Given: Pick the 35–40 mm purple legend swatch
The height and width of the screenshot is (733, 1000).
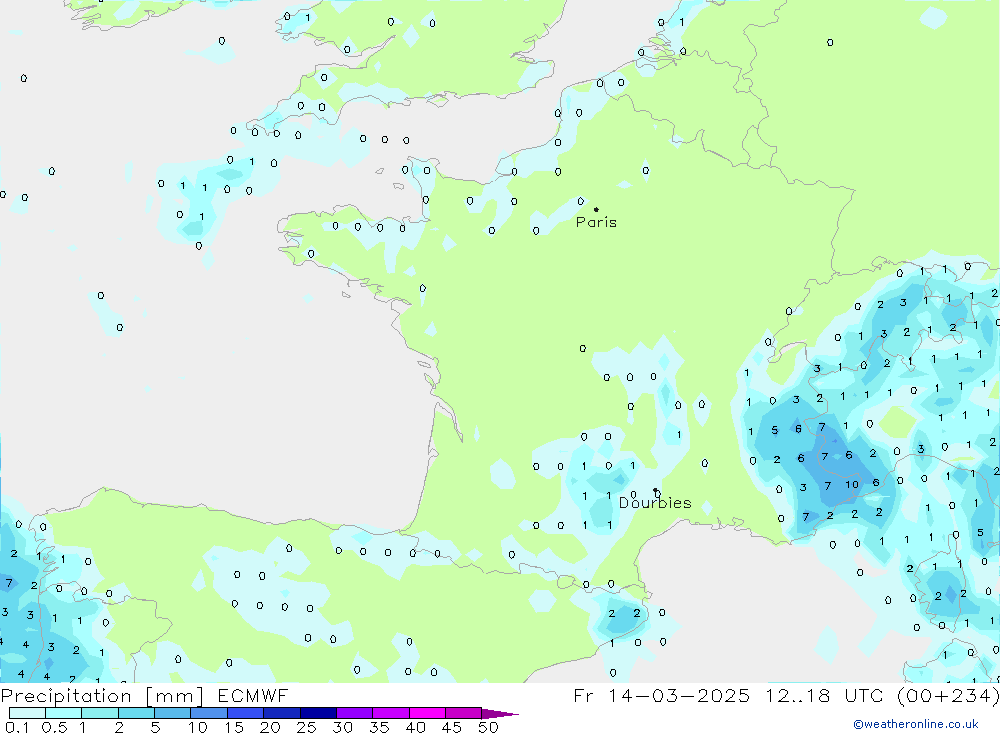Looking at the screenshot, I should coord(391,713).
